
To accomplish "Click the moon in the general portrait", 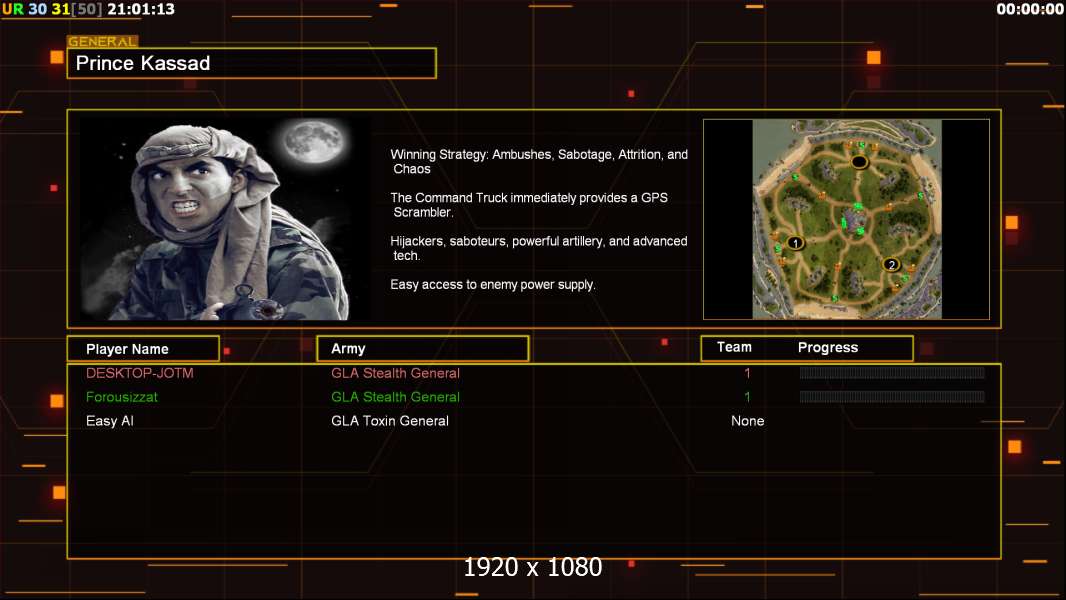I will click(x=315, y=141).
